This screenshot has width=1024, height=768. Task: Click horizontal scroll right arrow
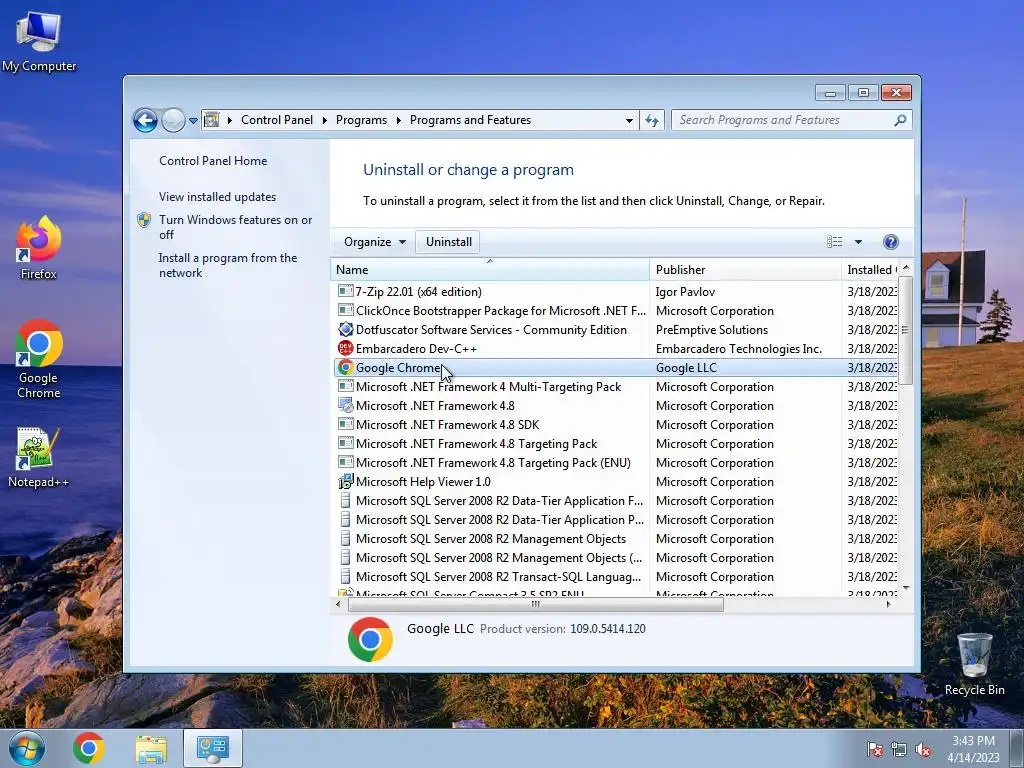888,604
